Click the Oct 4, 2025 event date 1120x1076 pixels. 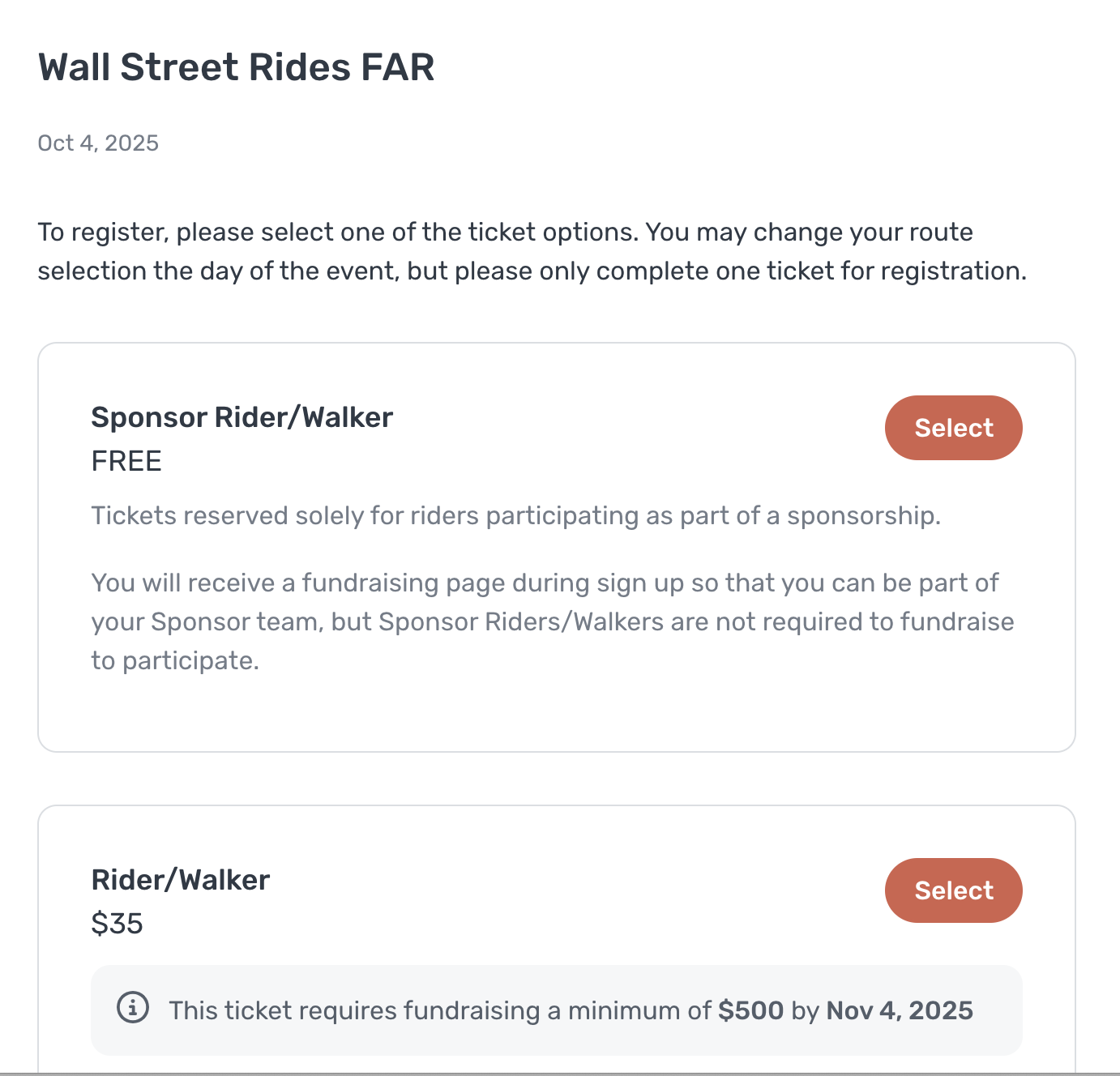(x=98, y=143)
